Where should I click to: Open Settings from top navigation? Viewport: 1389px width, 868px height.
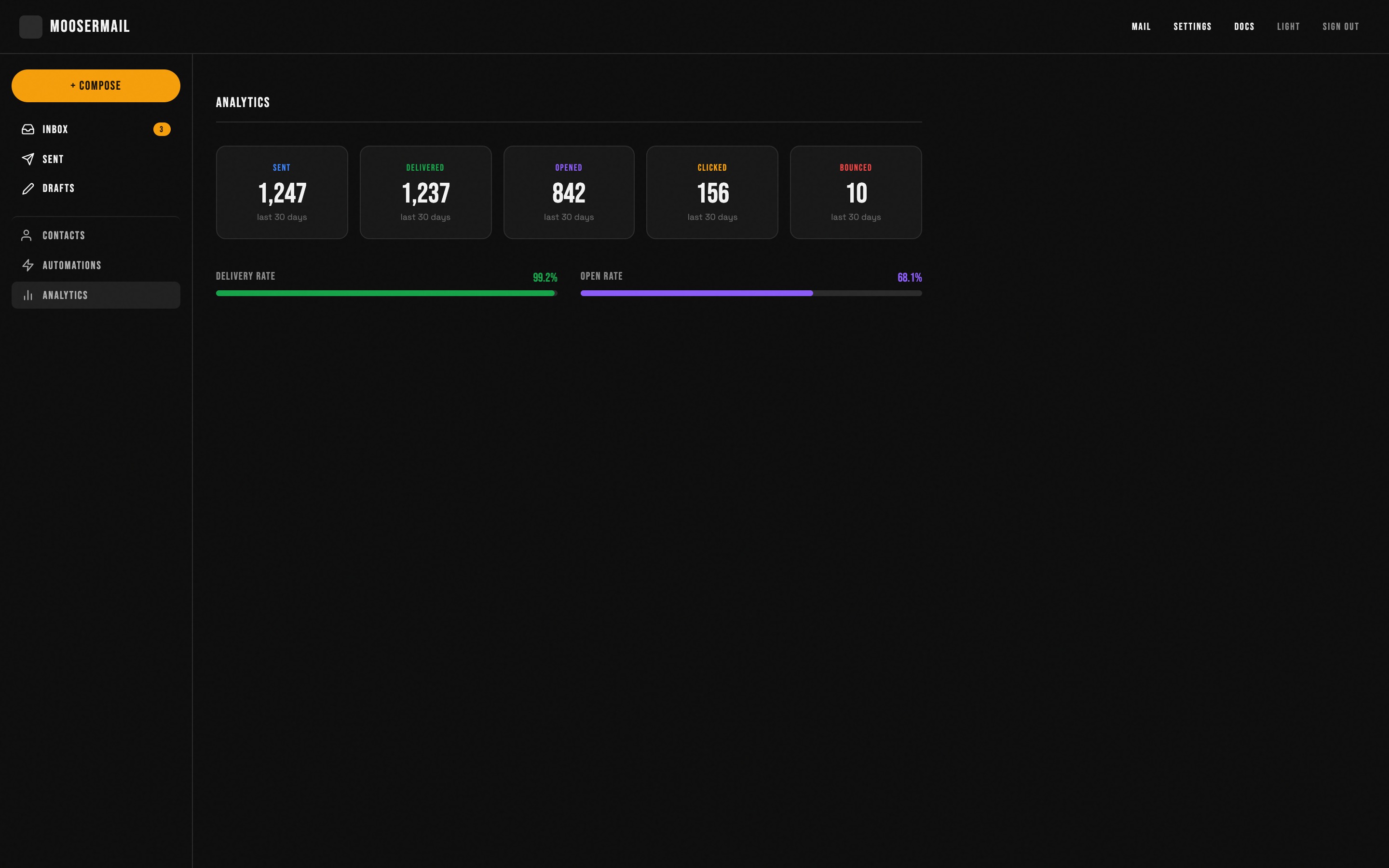[1192, 27]
